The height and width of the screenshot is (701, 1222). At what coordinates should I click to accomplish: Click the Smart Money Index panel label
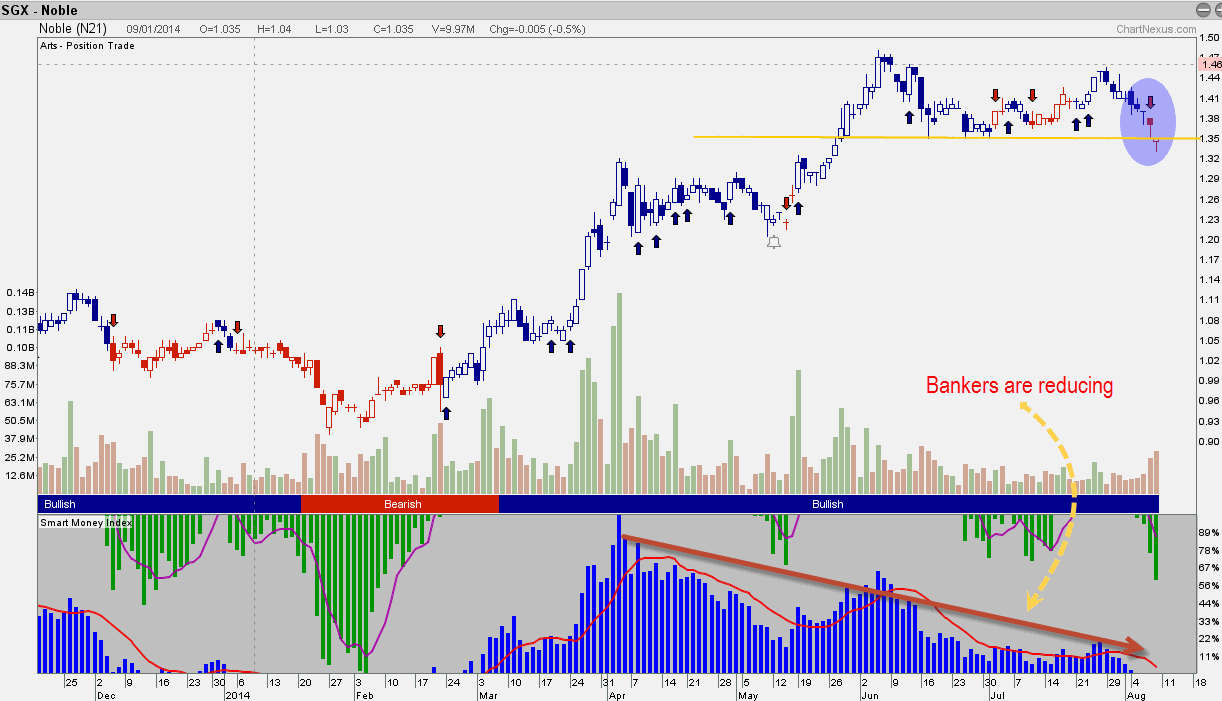click(86, 522)
